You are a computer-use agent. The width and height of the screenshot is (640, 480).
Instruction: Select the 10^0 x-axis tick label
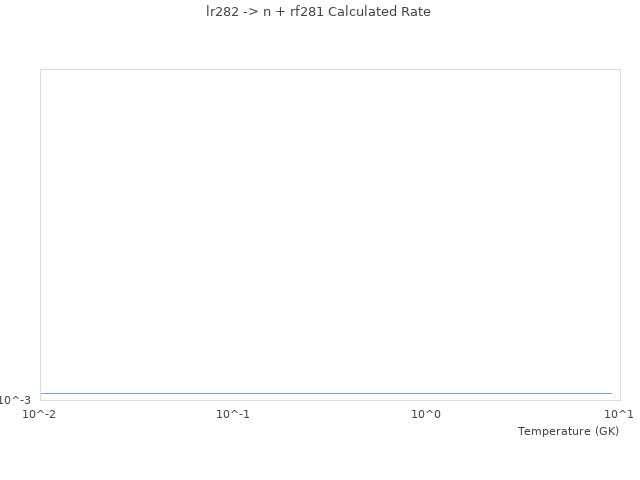tap(426, 414)
